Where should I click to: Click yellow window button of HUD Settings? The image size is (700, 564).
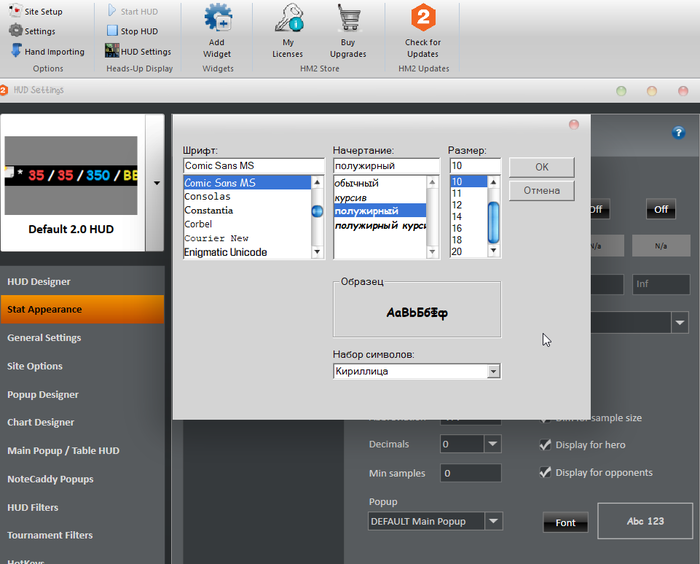(652, 91)
